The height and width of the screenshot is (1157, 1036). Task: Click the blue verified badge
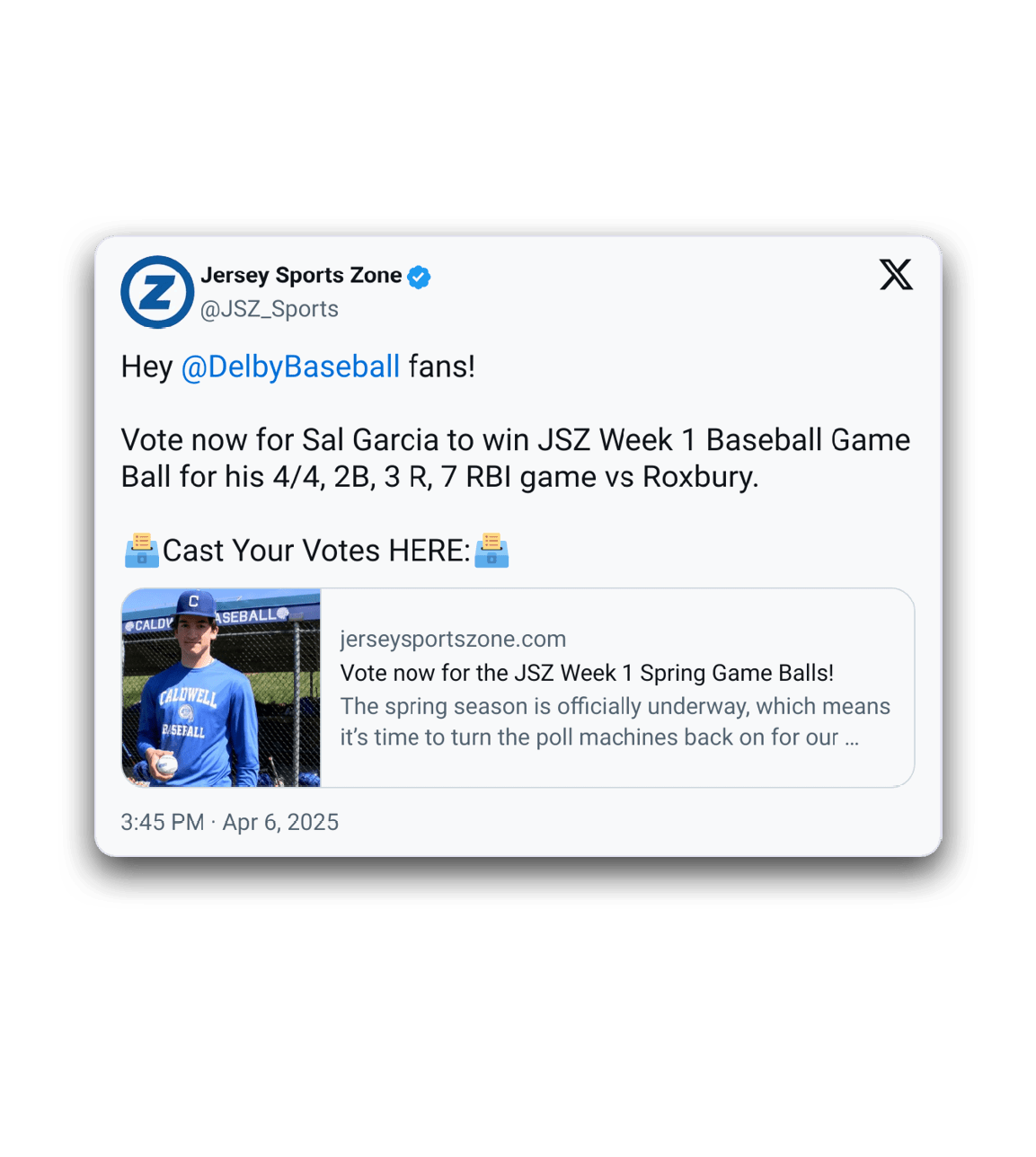point(419,277)
